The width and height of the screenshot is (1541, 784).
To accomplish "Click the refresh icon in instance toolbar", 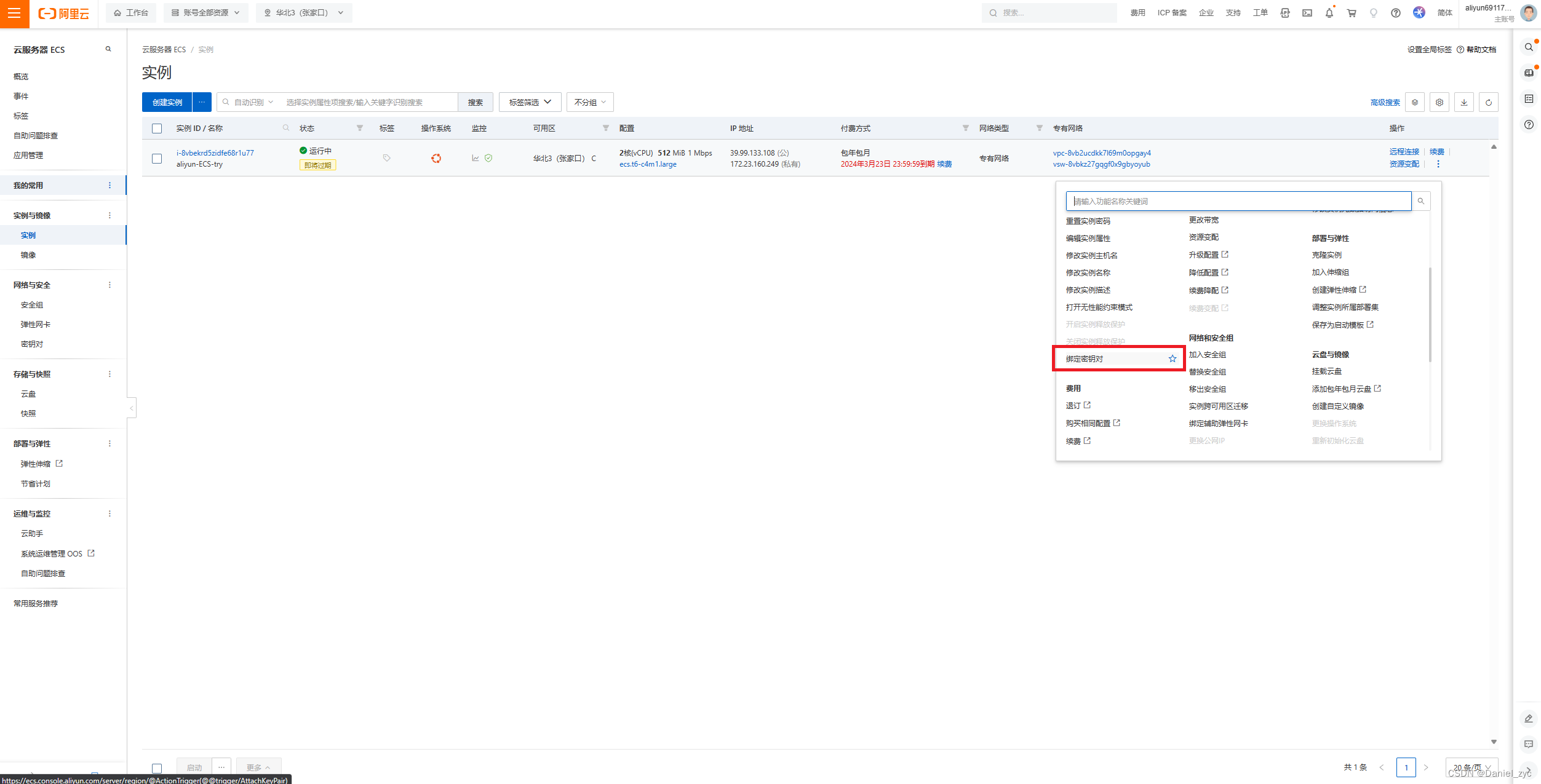I will [x=1488, y=102].
